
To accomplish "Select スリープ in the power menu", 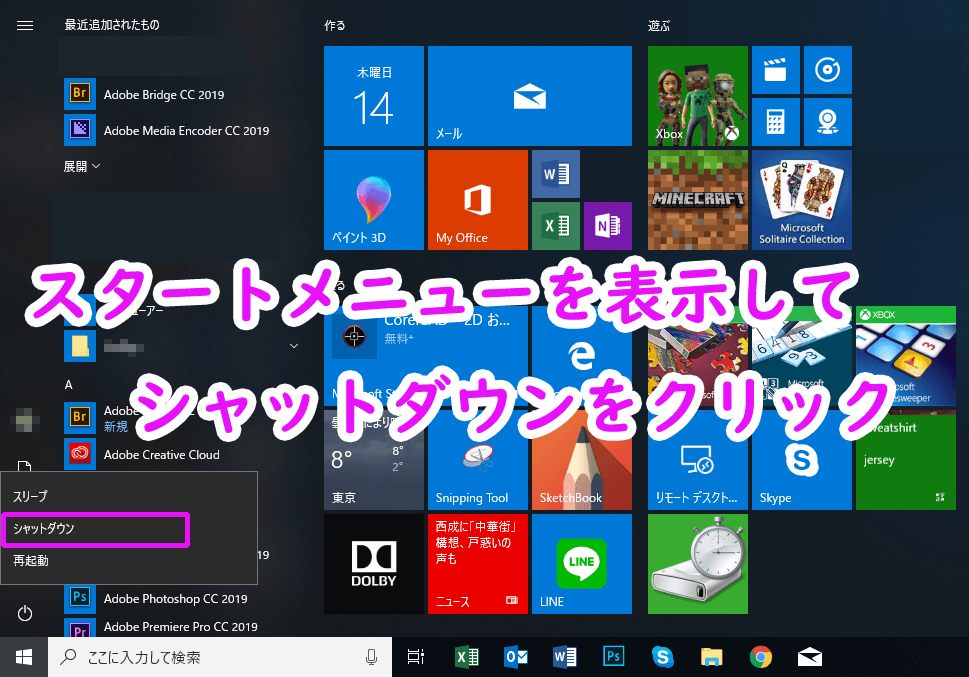I will point(129,496).
